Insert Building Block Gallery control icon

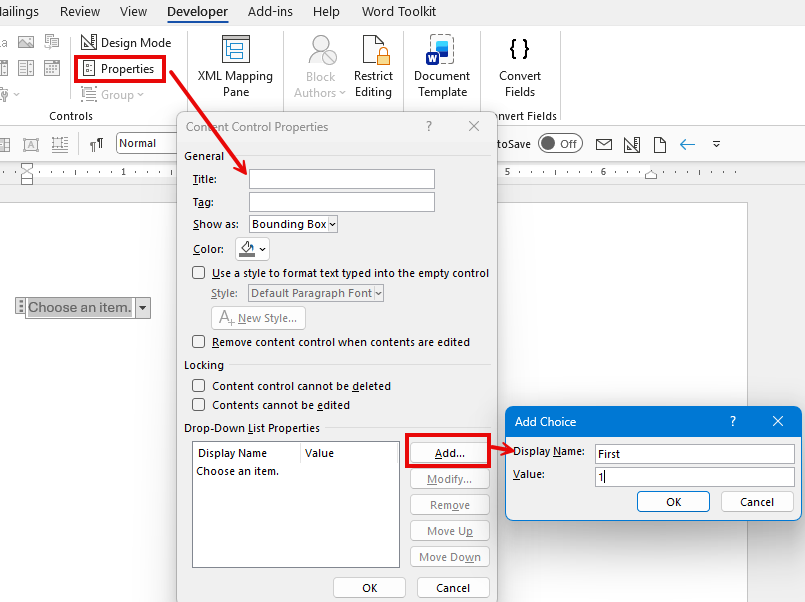tap(52, 42)
